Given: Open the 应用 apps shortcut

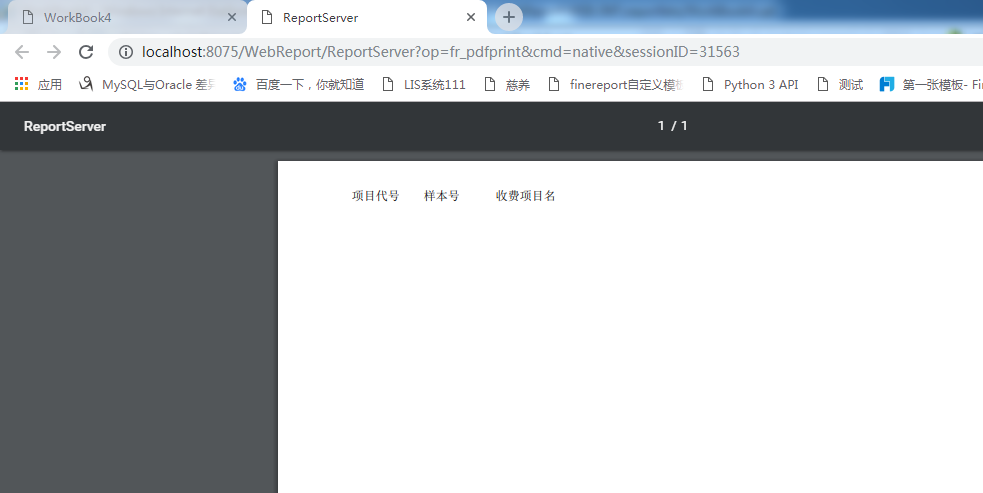Looking at the screenshot, I should (38, 85).
